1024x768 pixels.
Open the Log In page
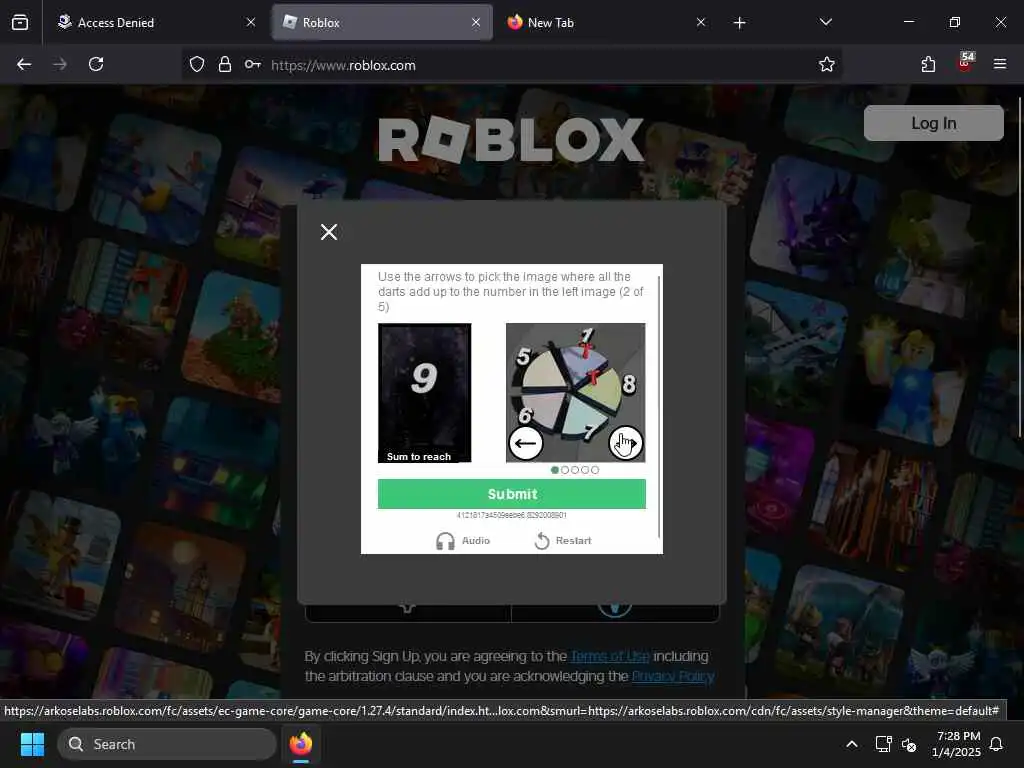(x=933, y=123)
